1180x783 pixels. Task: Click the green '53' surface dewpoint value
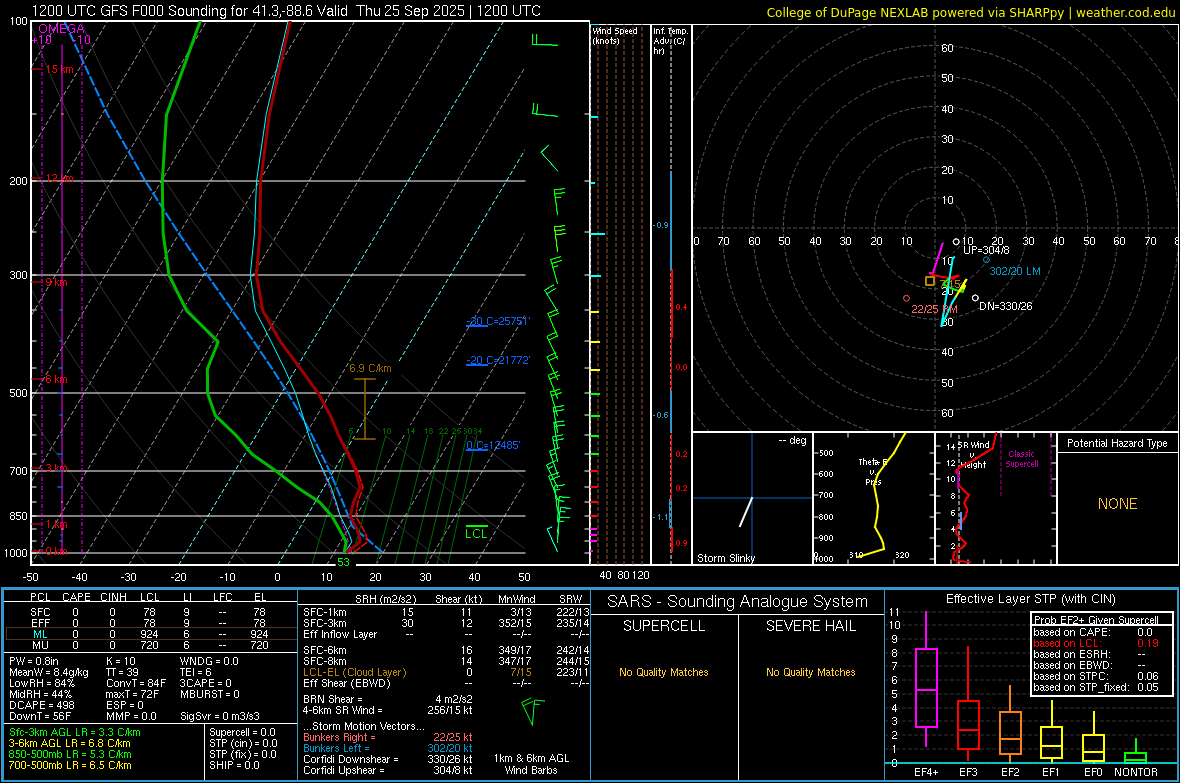click(343, 562)
